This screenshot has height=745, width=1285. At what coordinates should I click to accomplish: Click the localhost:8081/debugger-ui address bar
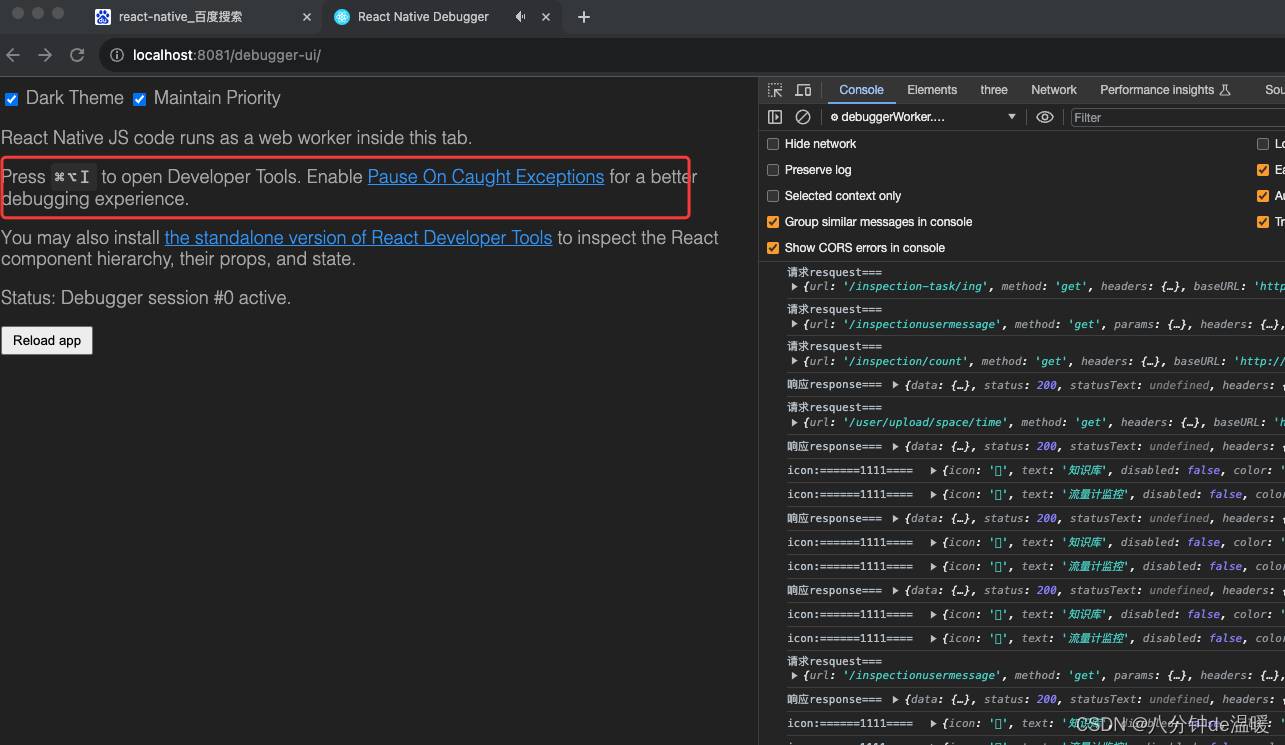pyautogui.click(x=227, y=55)
